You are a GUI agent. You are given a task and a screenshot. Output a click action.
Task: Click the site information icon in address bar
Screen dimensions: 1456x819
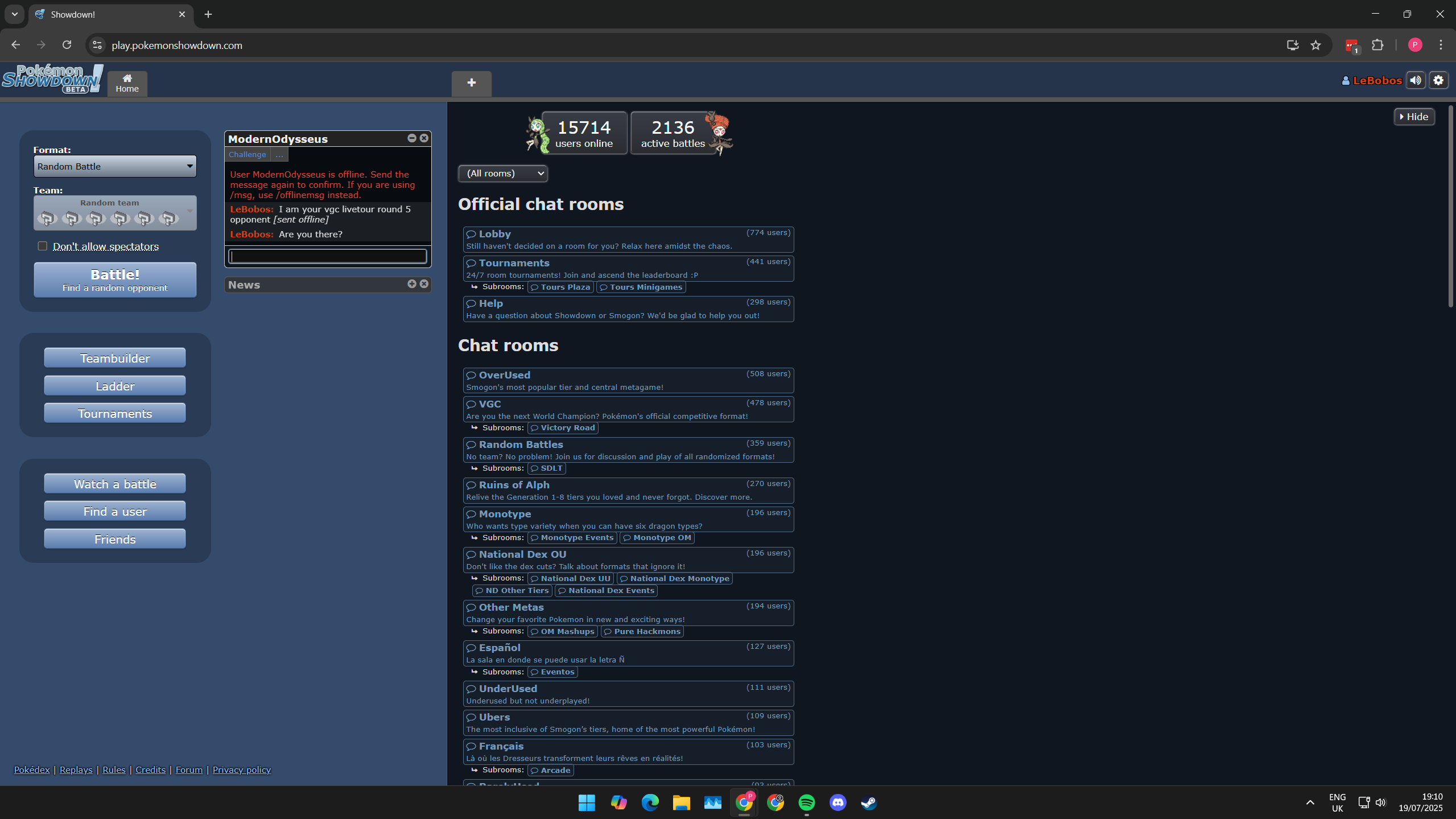coord(97,45)
